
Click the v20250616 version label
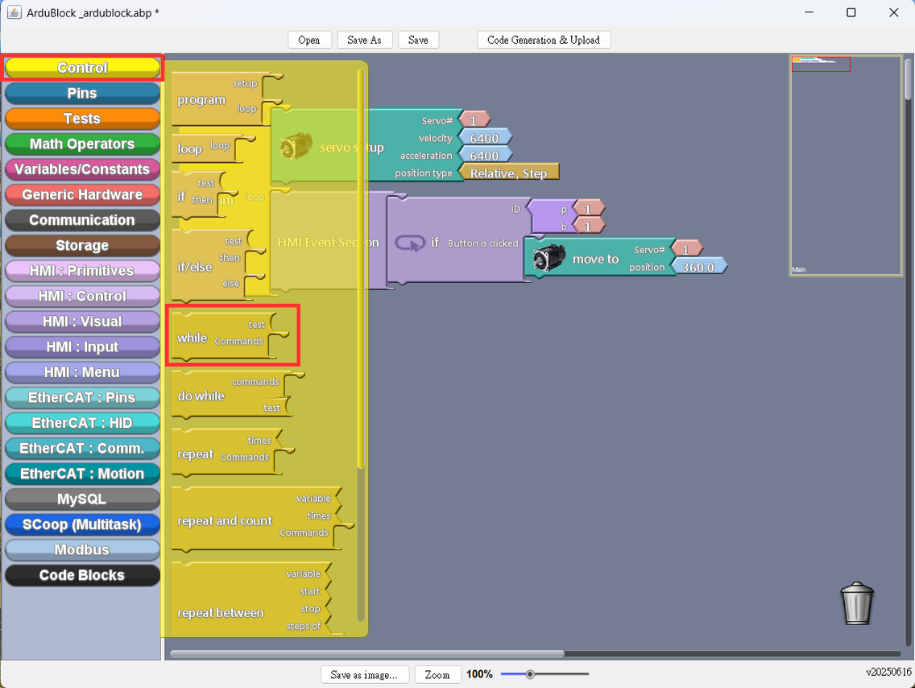coord(888,672)
